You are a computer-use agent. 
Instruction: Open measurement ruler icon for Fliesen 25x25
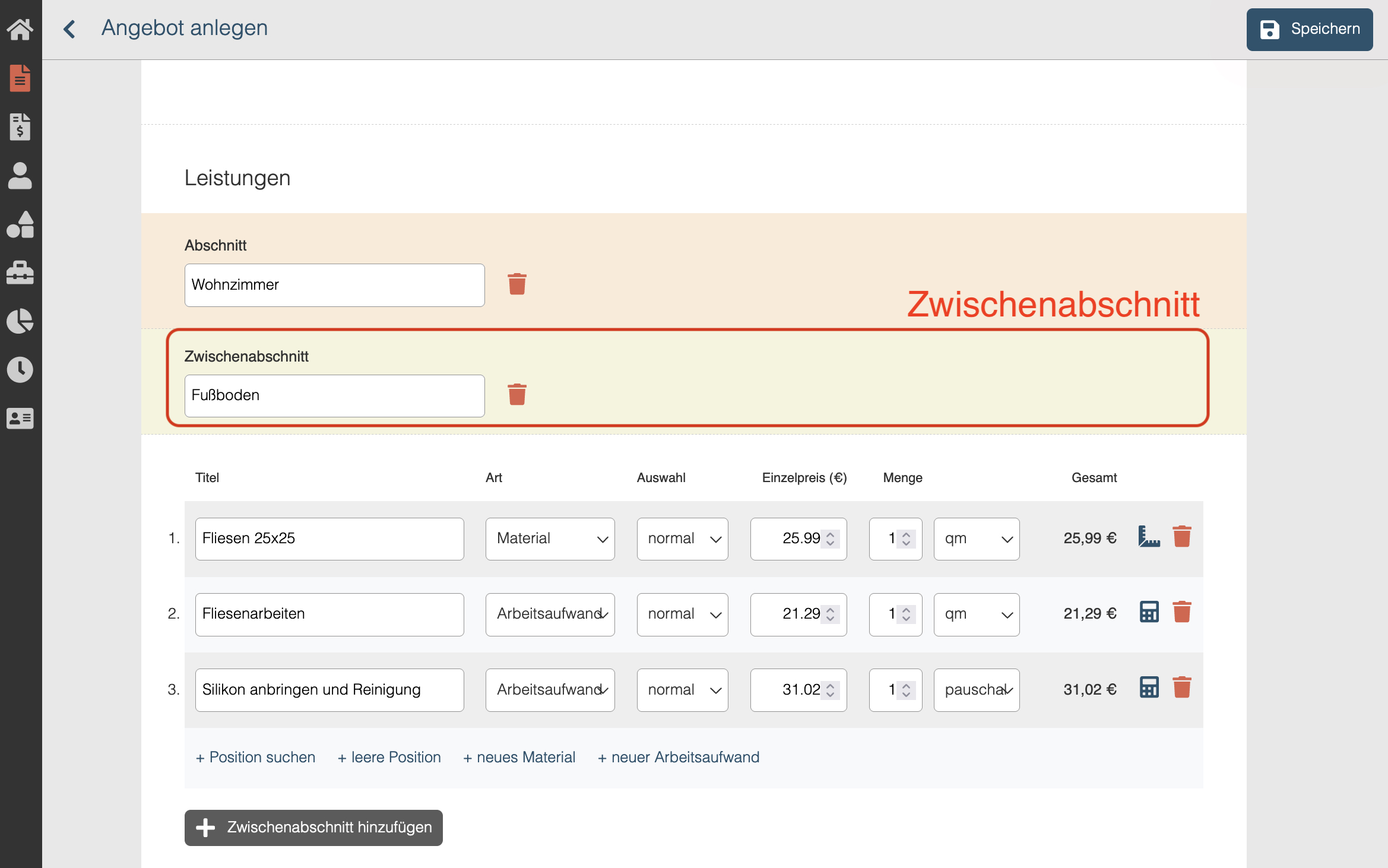coord(1149,537)
